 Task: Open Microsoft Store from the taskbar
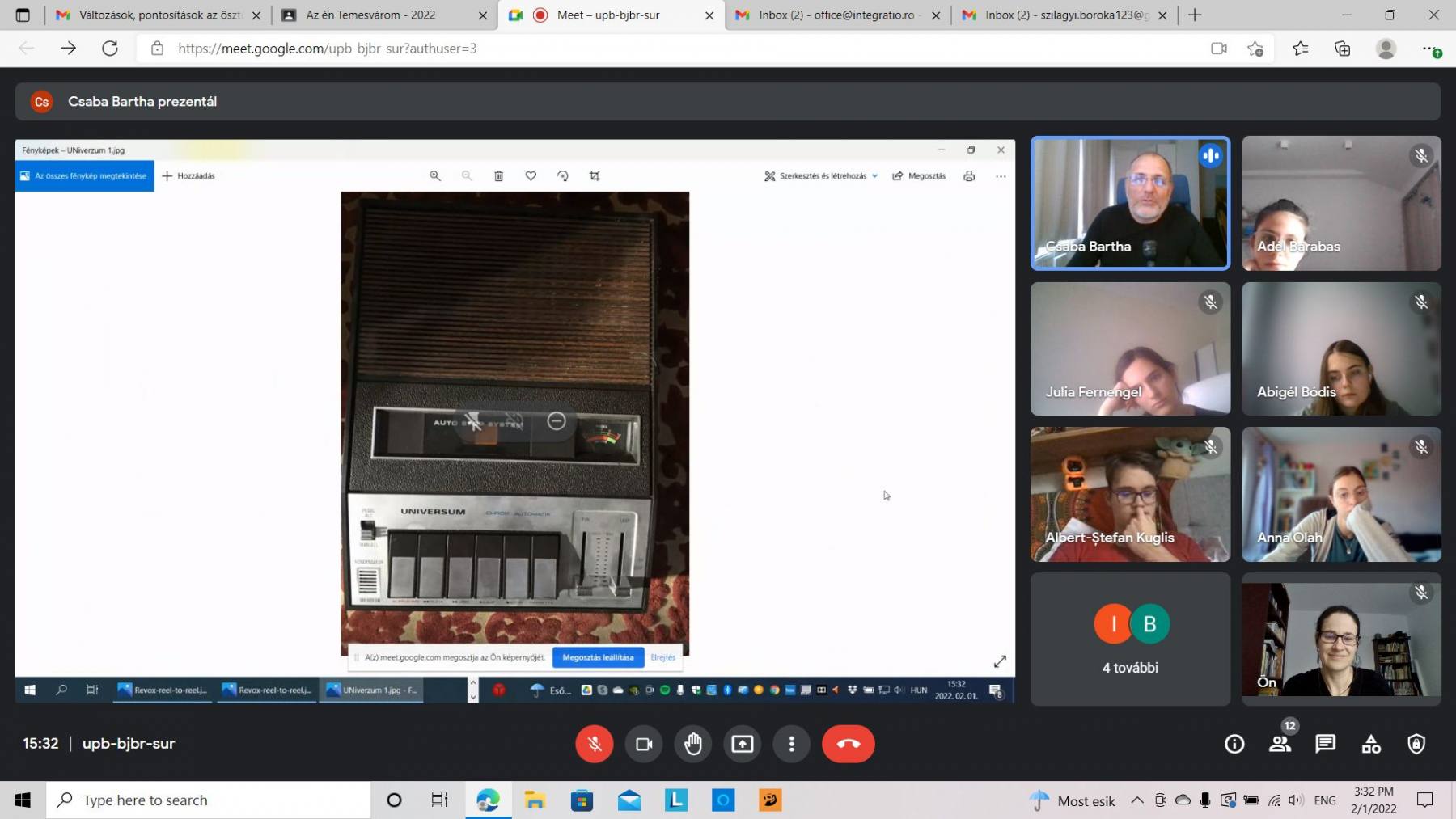coord(582,800)
